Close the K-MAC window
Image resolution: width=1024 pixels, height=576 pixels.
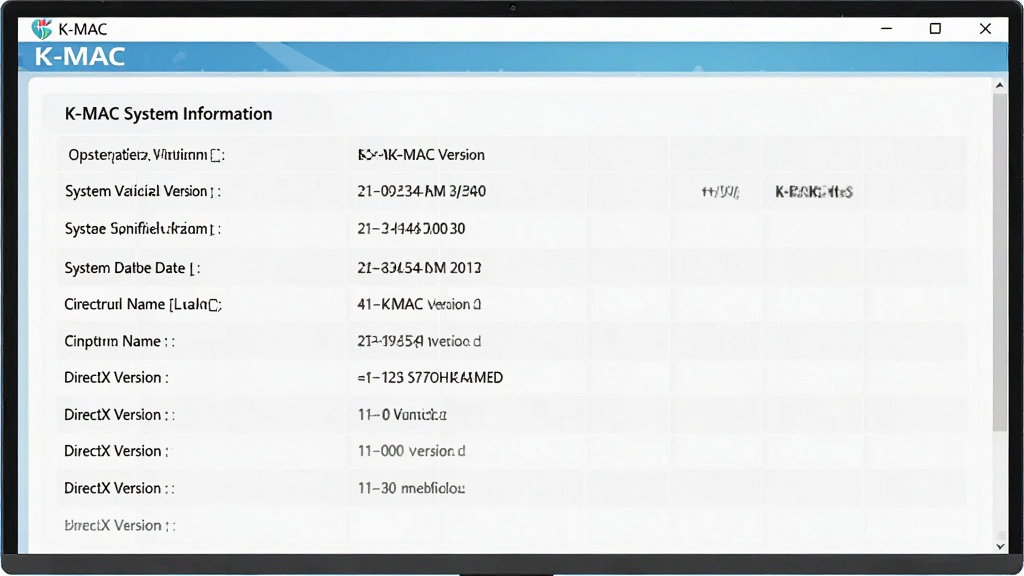985,29
